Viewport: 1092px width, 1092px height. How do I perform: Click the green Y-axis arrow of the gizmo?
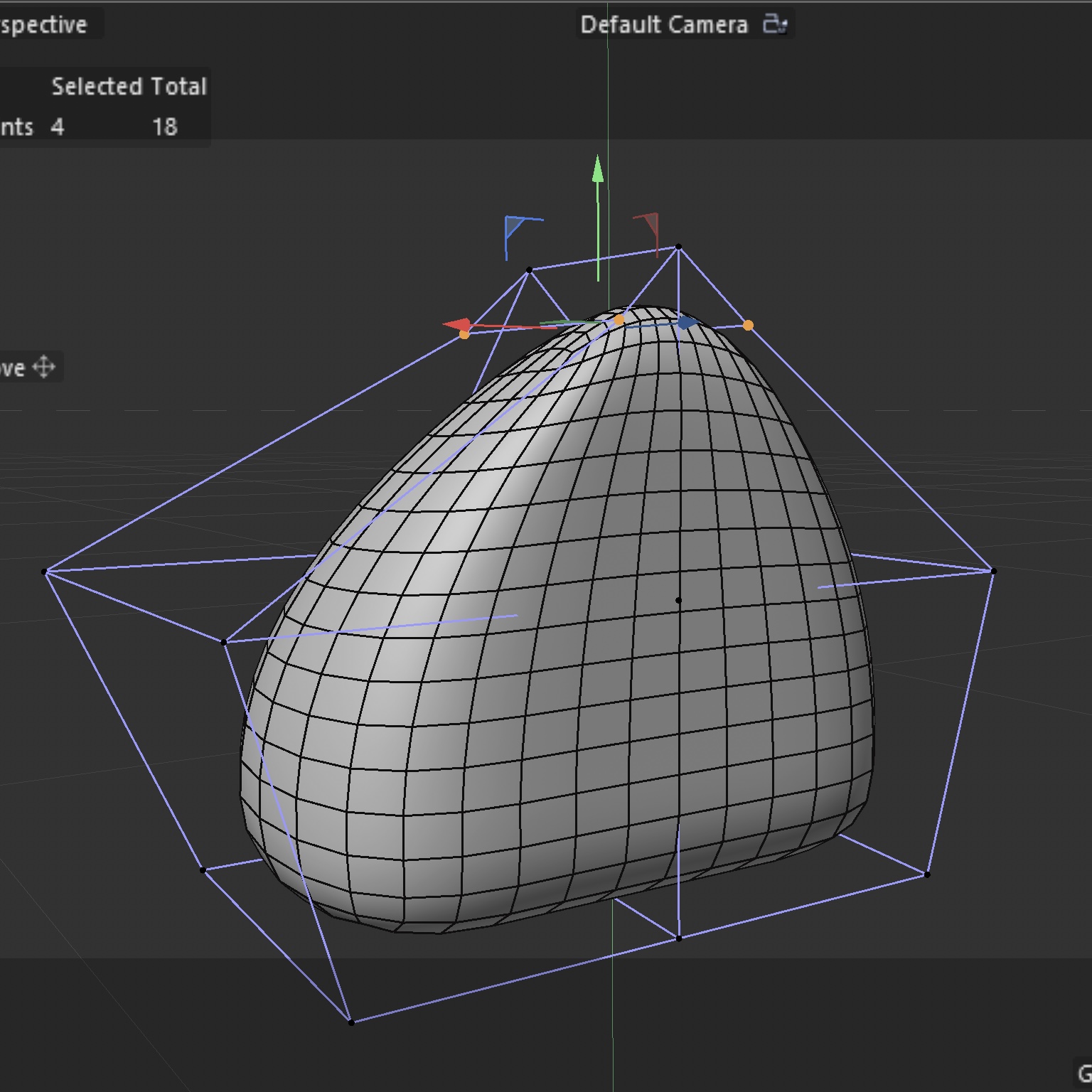598,171
